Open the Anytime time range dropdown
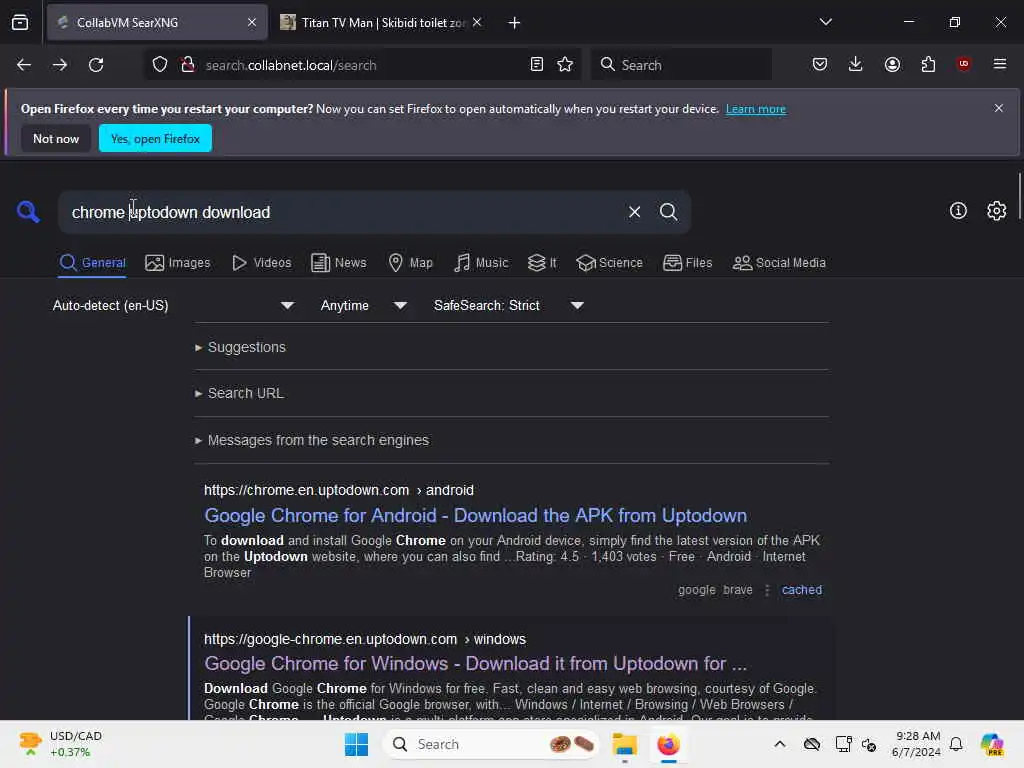 (x=363, y=306)
